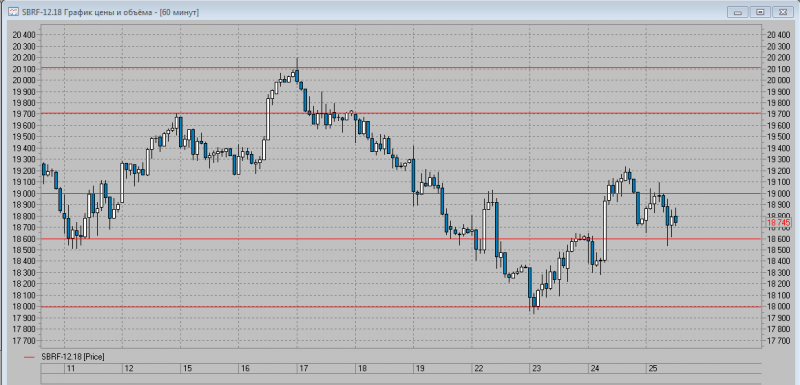Click the chart window title bar text
The image size is (800, 385).
pos(111,12)
